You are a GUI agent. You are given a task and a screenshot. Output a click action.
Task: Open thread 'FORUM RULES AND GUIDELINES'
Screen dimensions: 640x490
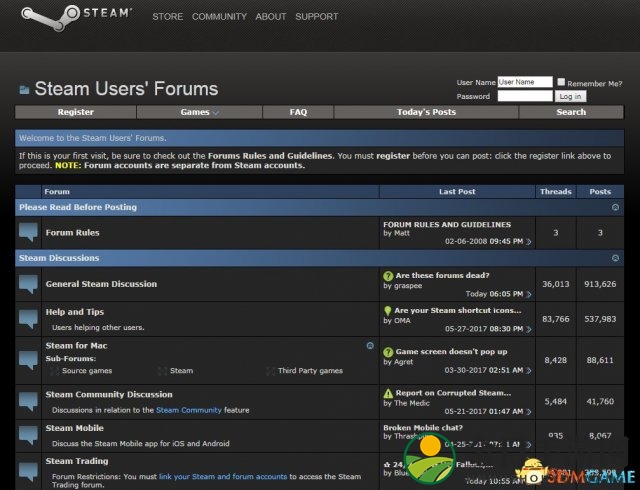447,225
